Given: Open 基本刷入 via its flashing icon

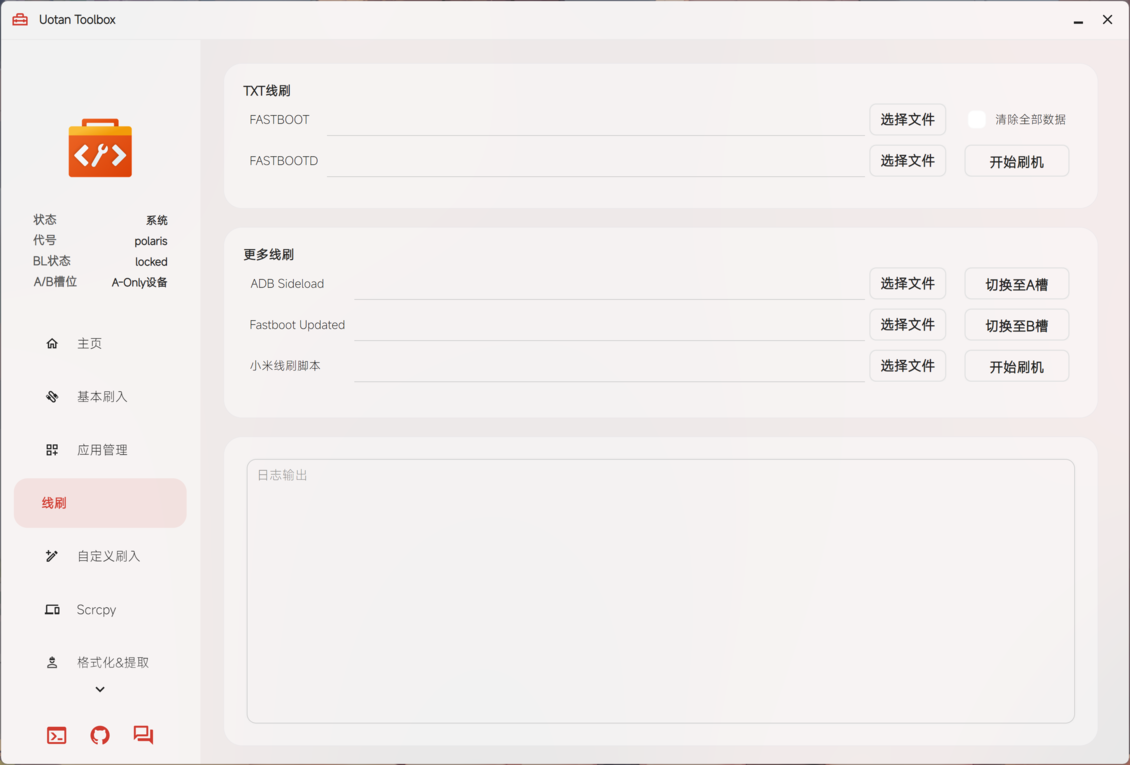Looking at the screenshot, I should [x=52, y=396].
